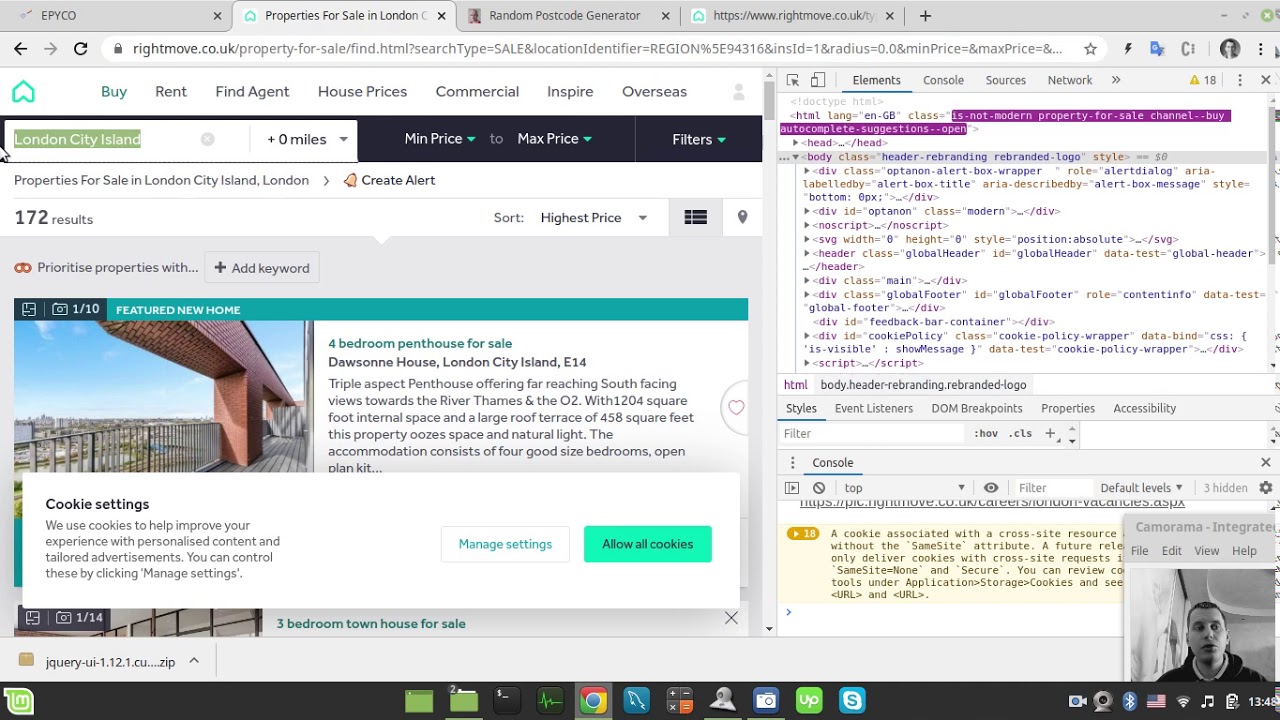Open console drawer three-dot menu
Image resolution: width=1280 pixels, height=720 pixels.
pos(793,462)
